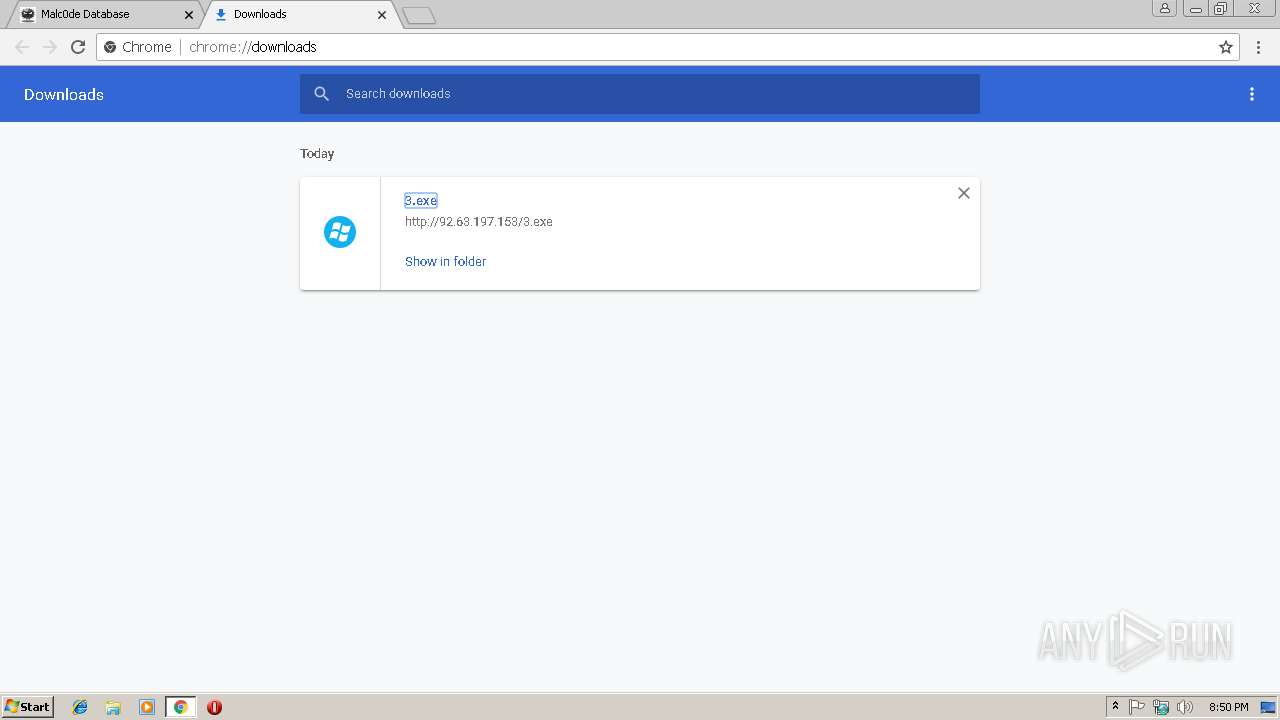The height and width of the screenshot is (720, 1280).
Task: Remove 3.exe from the downloads list
Action: click(964, 193)
